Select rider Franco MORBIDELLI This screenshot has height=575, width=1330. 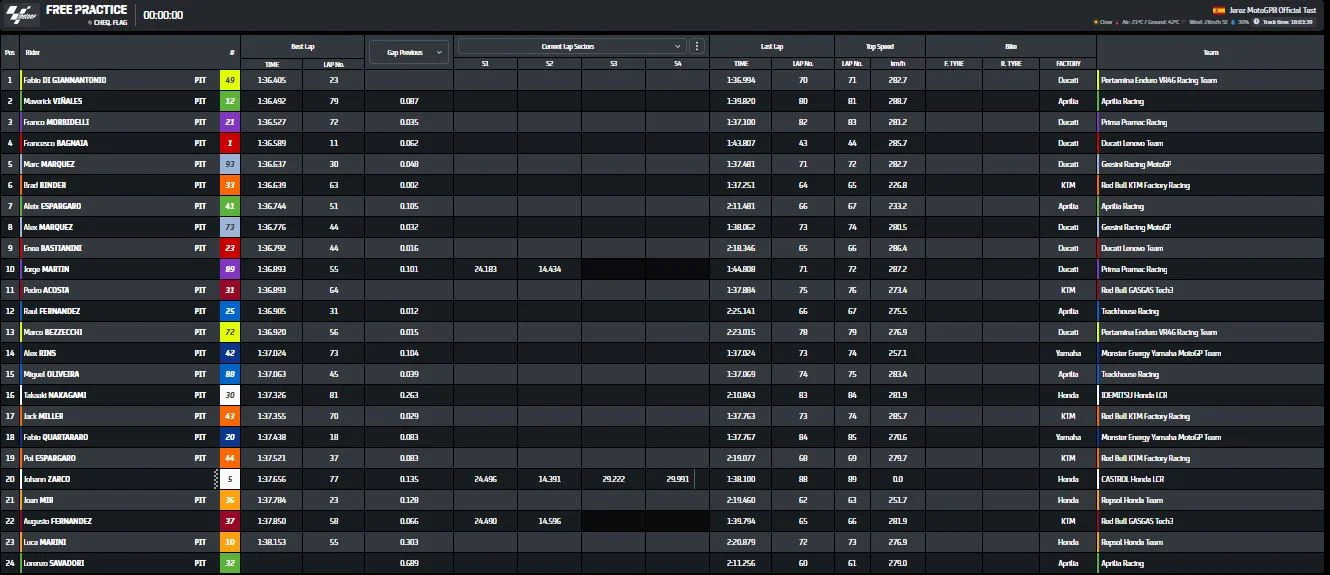coord(56,122)
